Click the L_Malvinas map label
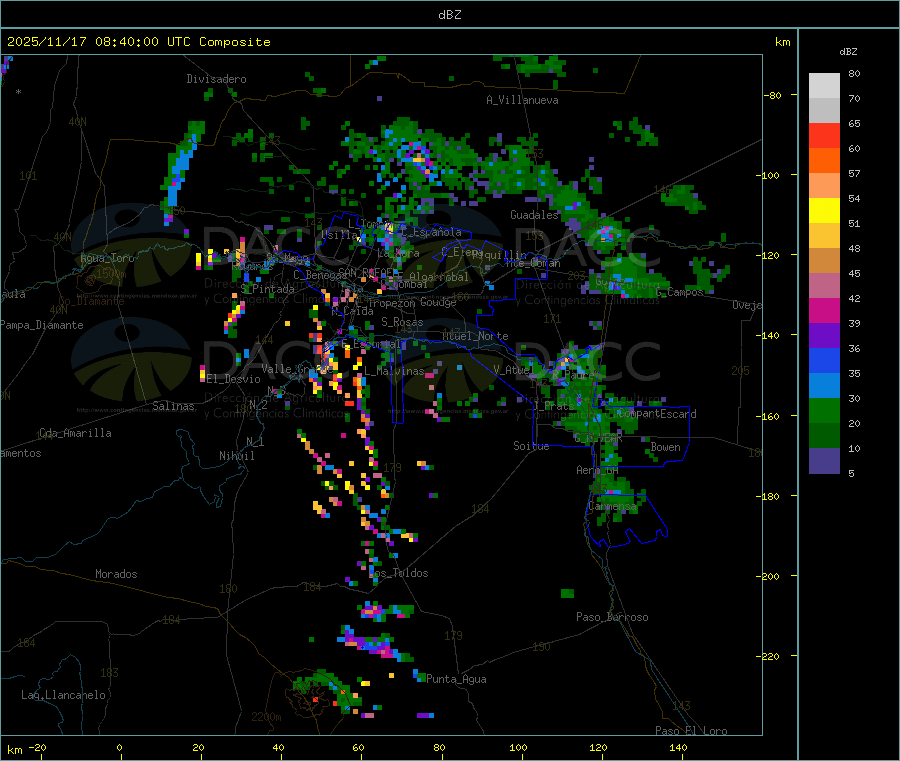Viewport: 900px width, 761px height. (394, 371)
